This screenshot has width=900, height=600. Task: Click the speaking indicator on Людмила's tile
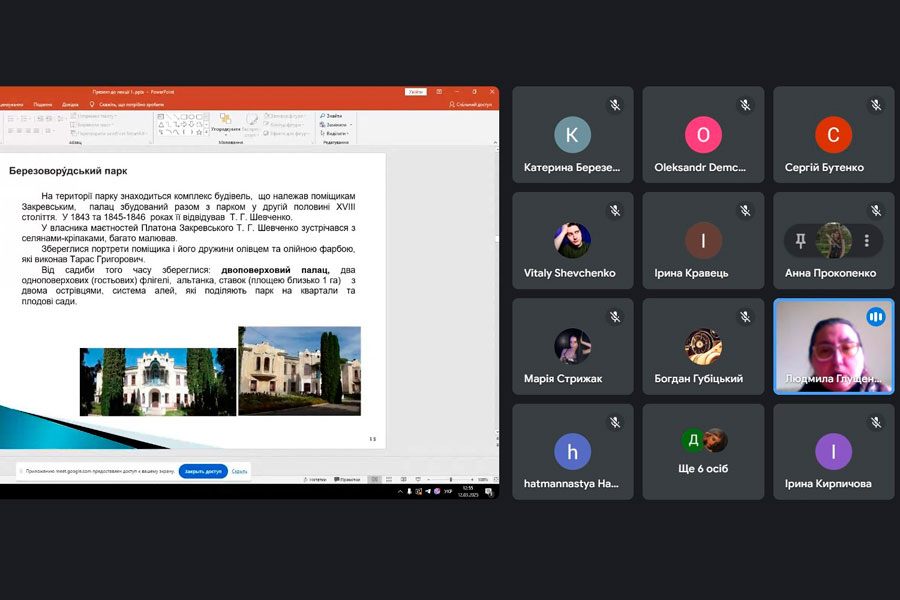coord(876,317)
